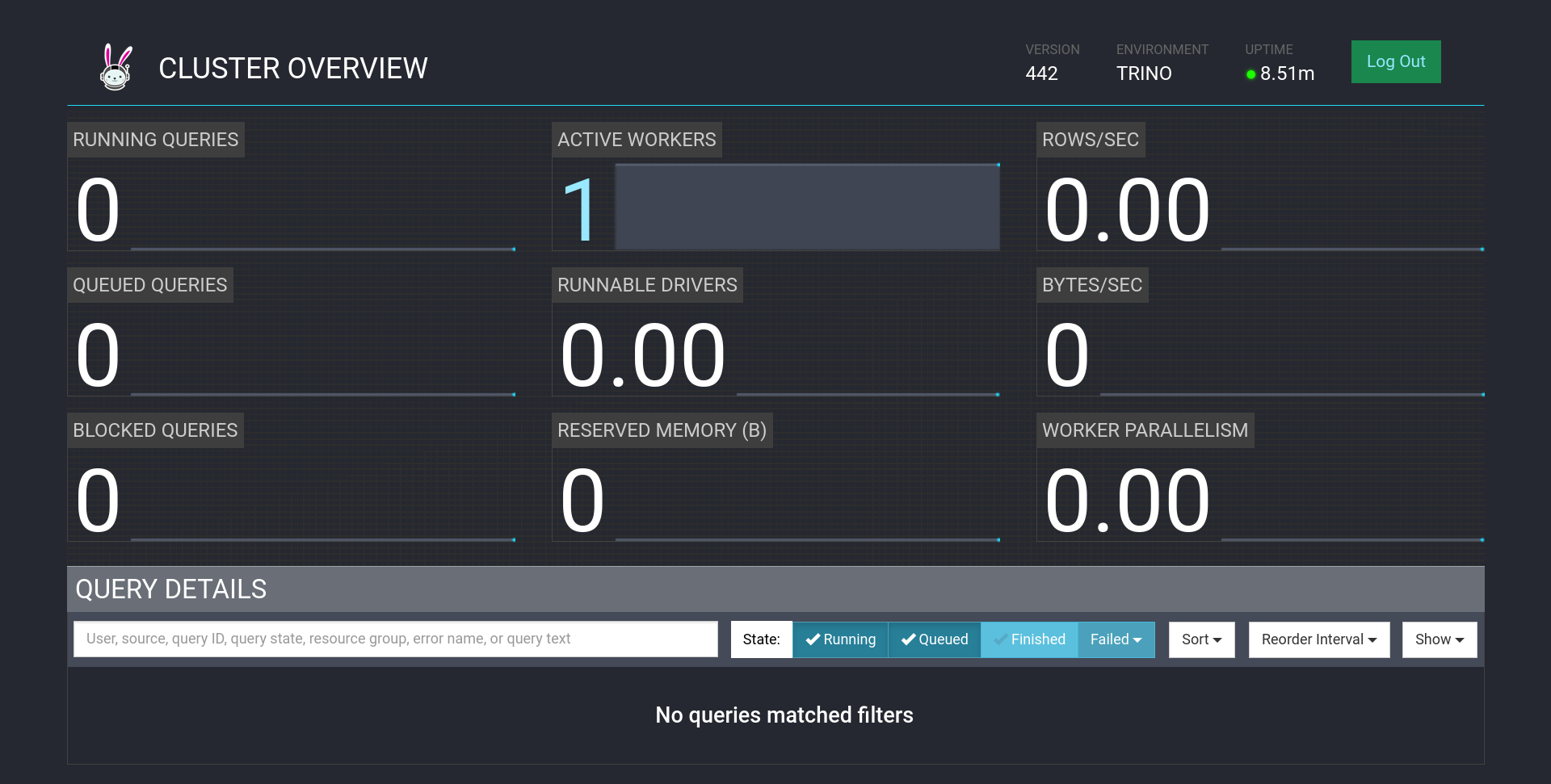Toggle the Running state filter
The image size is (1551, 784).
point(840,639)
